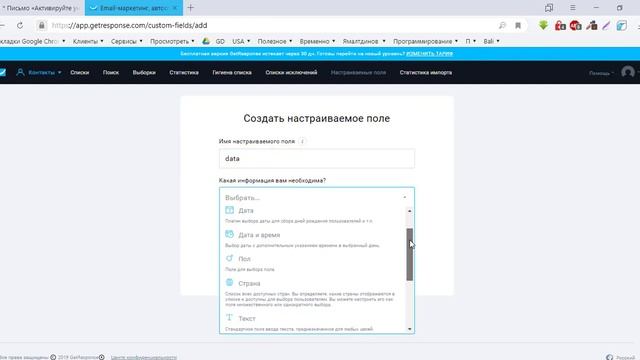Open the Ямалтдинов bookmark folder
The width and height of the screenshot is (640, 360).
pos(364,41)
